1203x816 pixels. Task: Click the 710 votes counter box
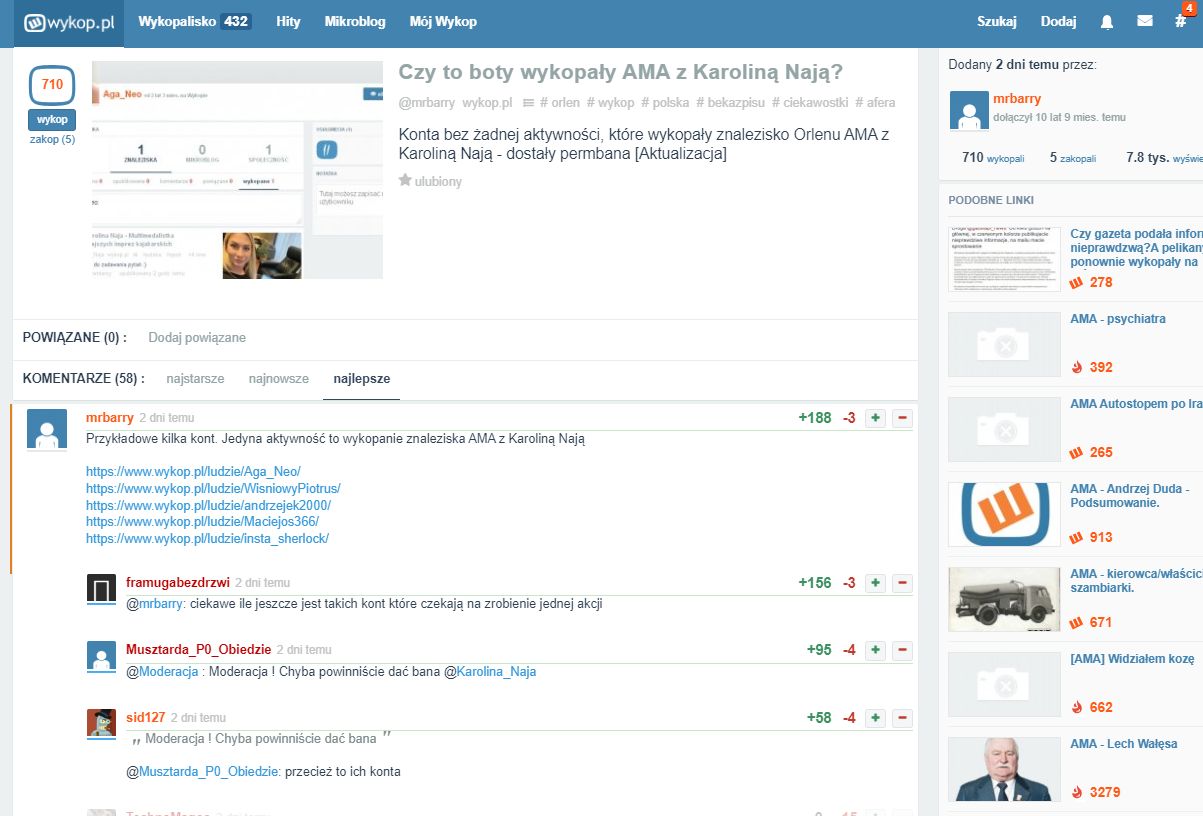coord(52,85)
